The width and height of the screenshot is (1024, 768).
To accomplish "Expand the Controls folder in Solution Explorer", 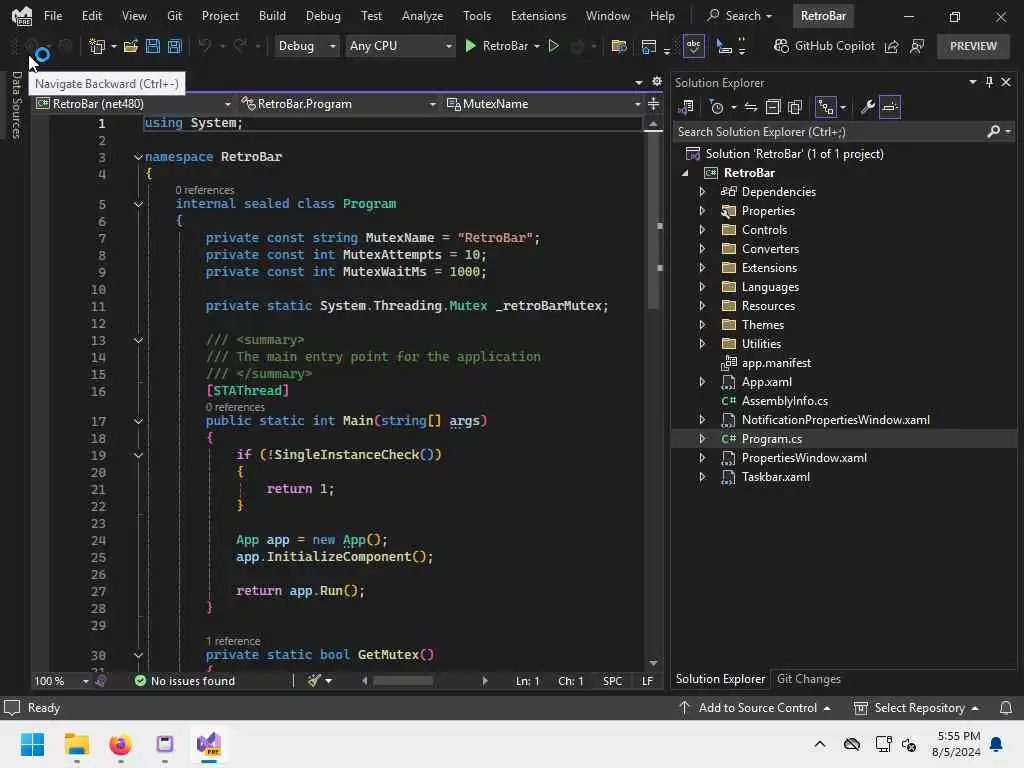I will click(702, 230).
